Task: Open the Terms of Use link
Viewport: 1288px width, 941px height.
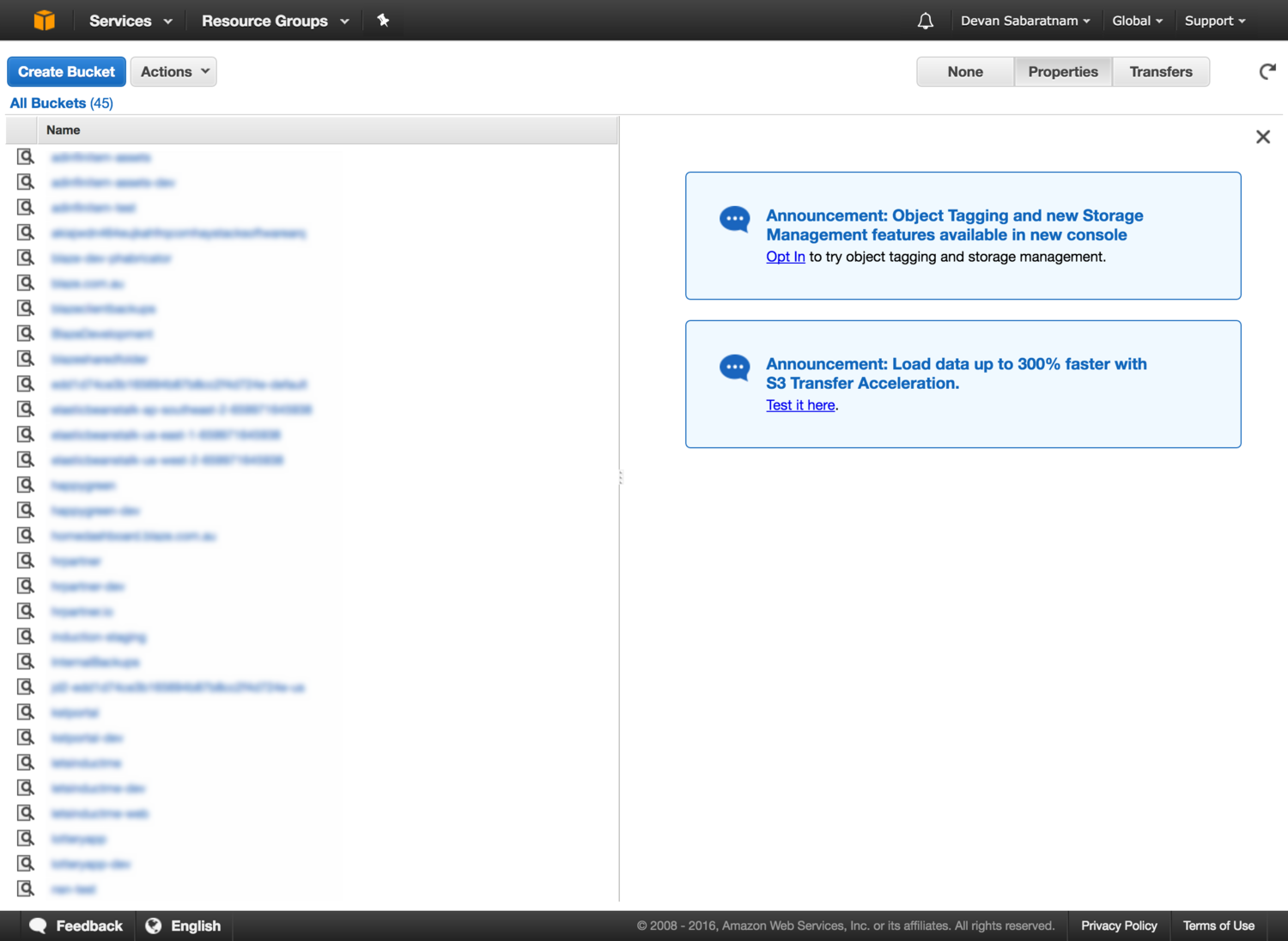Action: point(1218,926)
